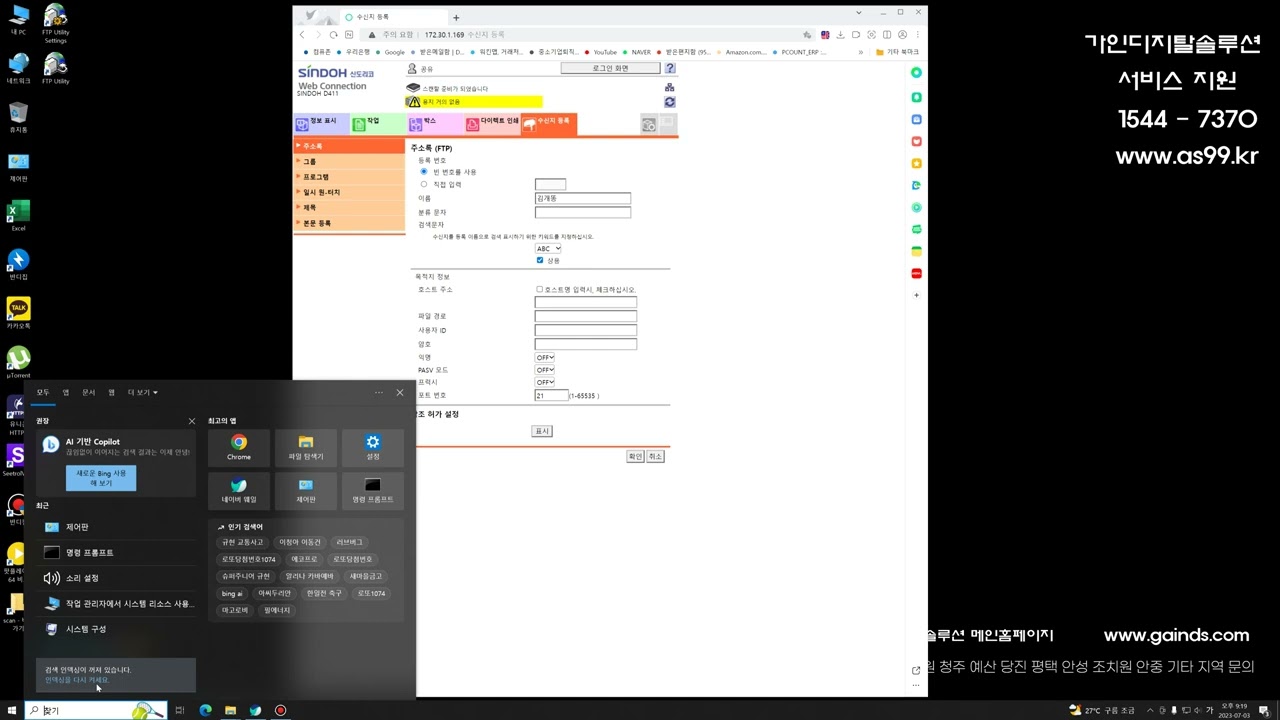Image resolution: width=1280 pixels, height=720 pixels.
Task: Click the 포트 번호 field showing 21
Action: pos(551,395)
